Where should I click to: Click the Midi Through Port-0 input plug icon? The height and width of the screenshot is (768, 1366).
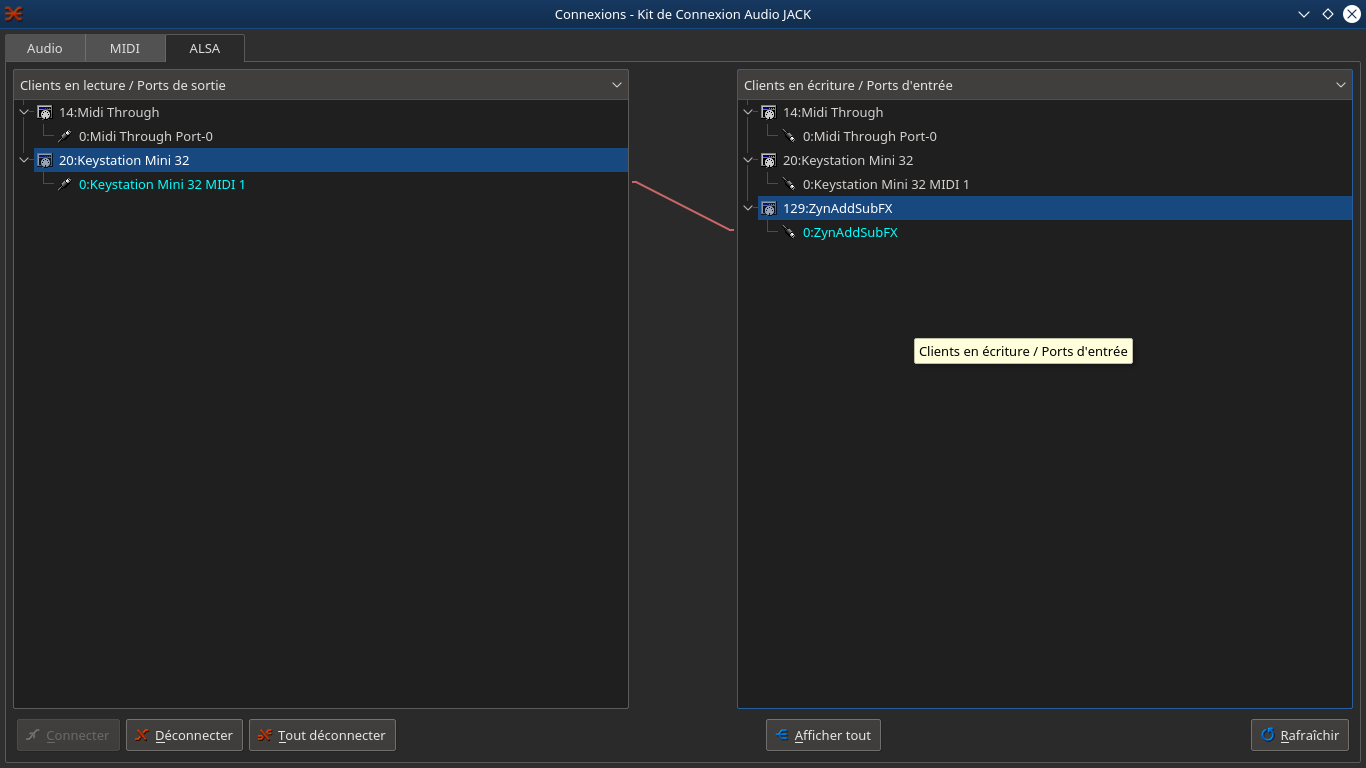[x=789, y=137]
